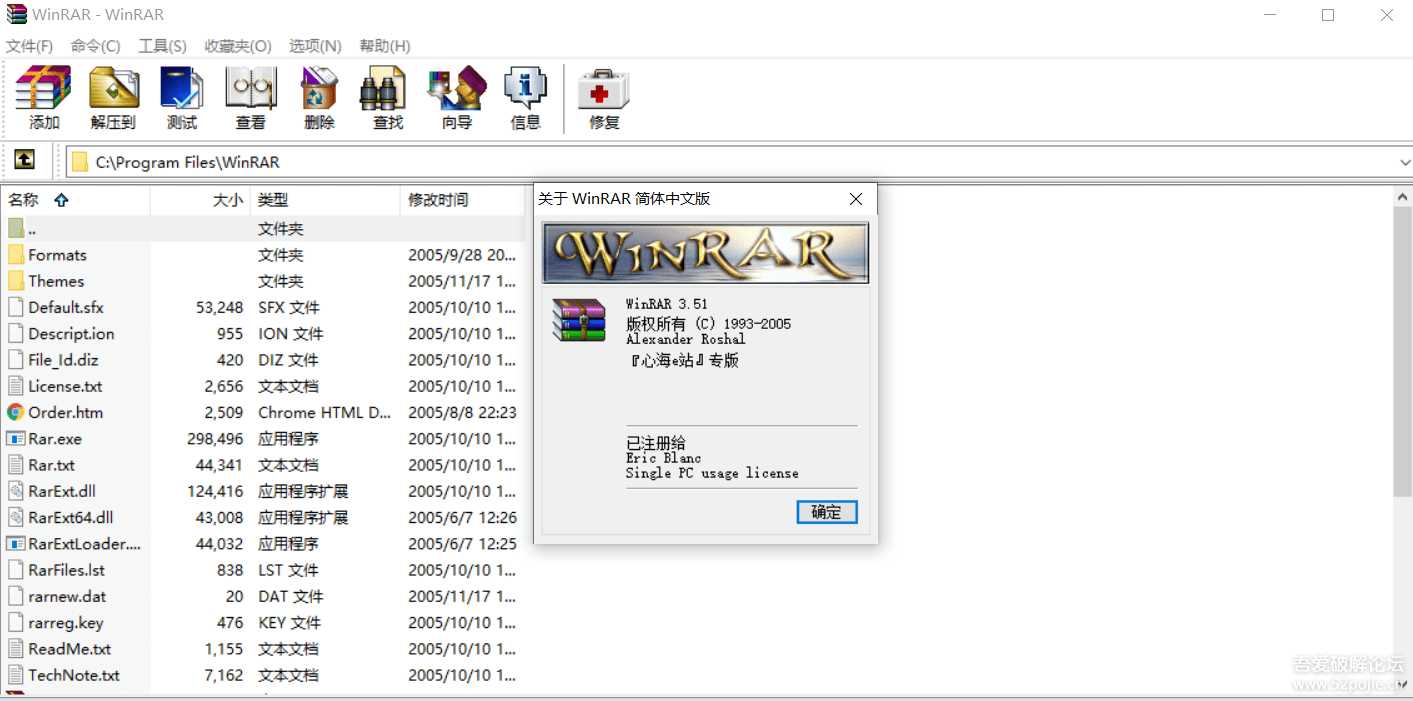Open the View (查看) toolbar icon
Viewport: 1413px width, 701px height.
[250, 98]
